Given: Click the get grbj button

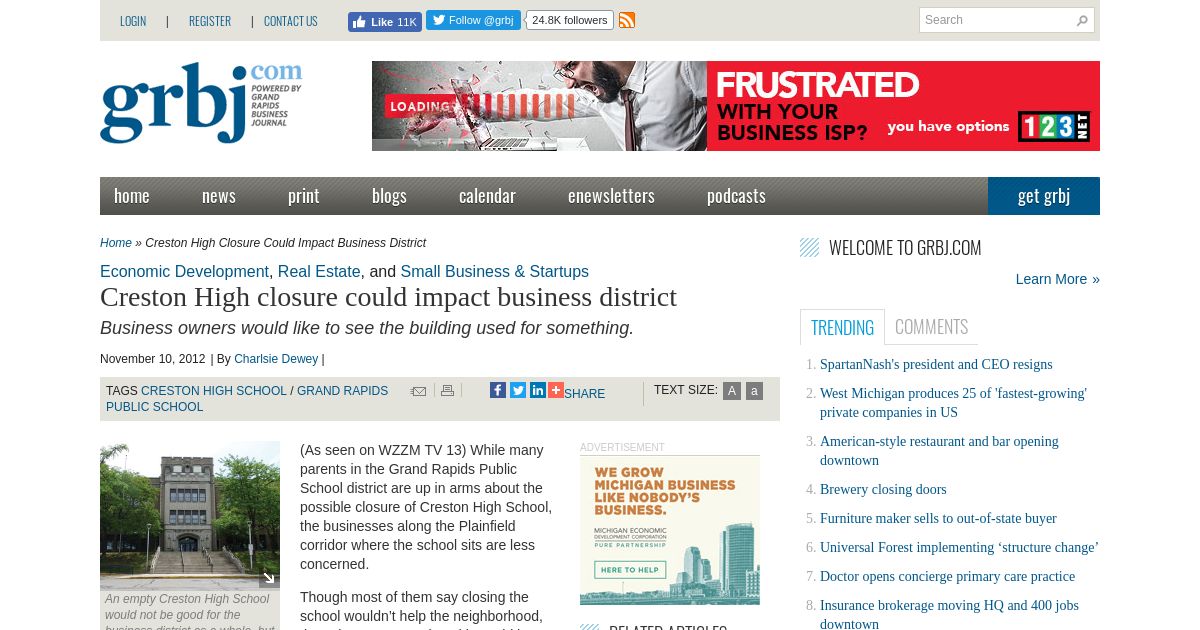Looking at the screenshot, I should pos(1044,196).
